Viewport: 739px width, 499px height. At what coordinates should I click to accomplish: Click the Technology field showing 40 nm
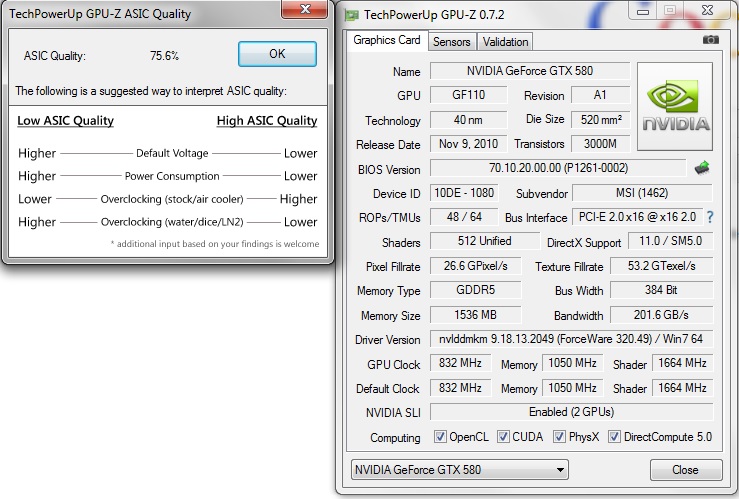pos(468,120)
